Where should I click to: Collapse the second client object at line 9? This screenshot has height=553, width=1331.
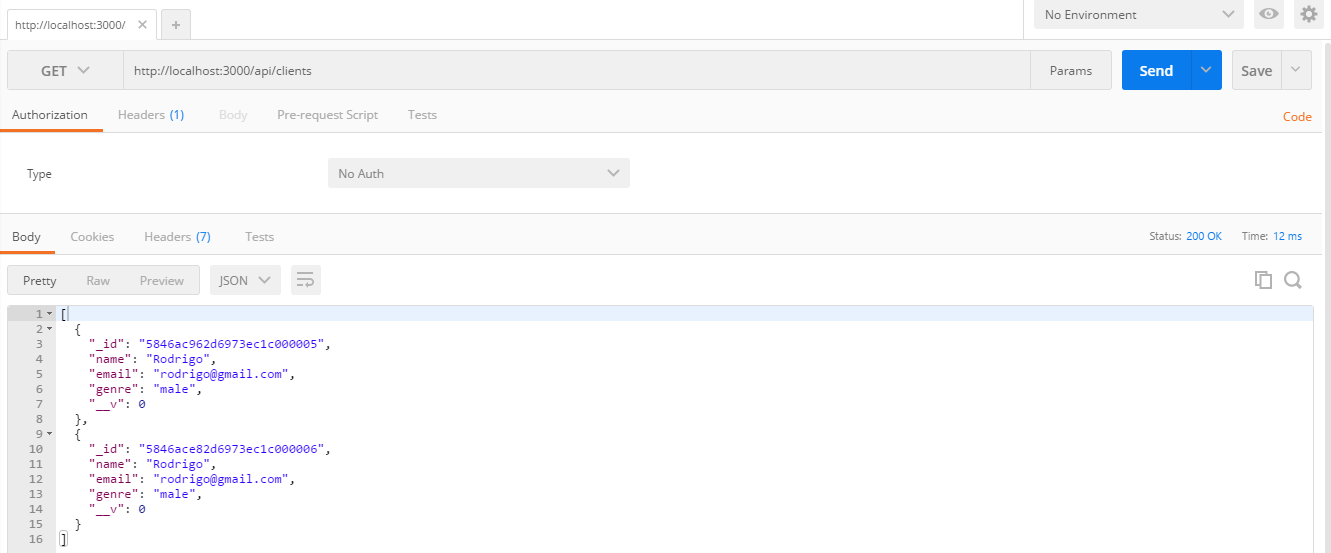[x=49, y=434]
